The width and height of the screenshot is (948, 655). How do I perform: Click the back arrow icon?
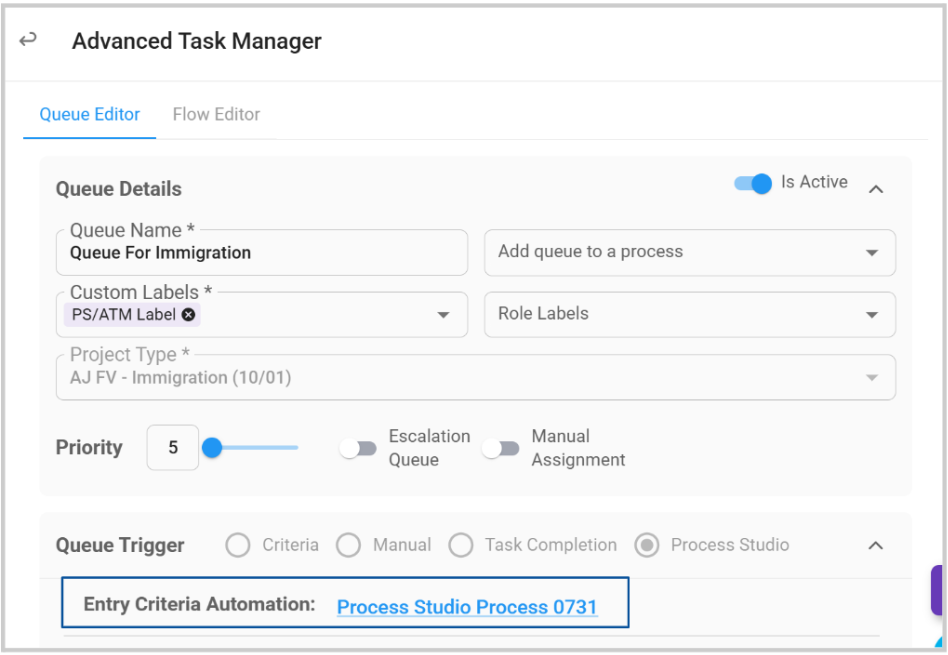coord(28,40)
